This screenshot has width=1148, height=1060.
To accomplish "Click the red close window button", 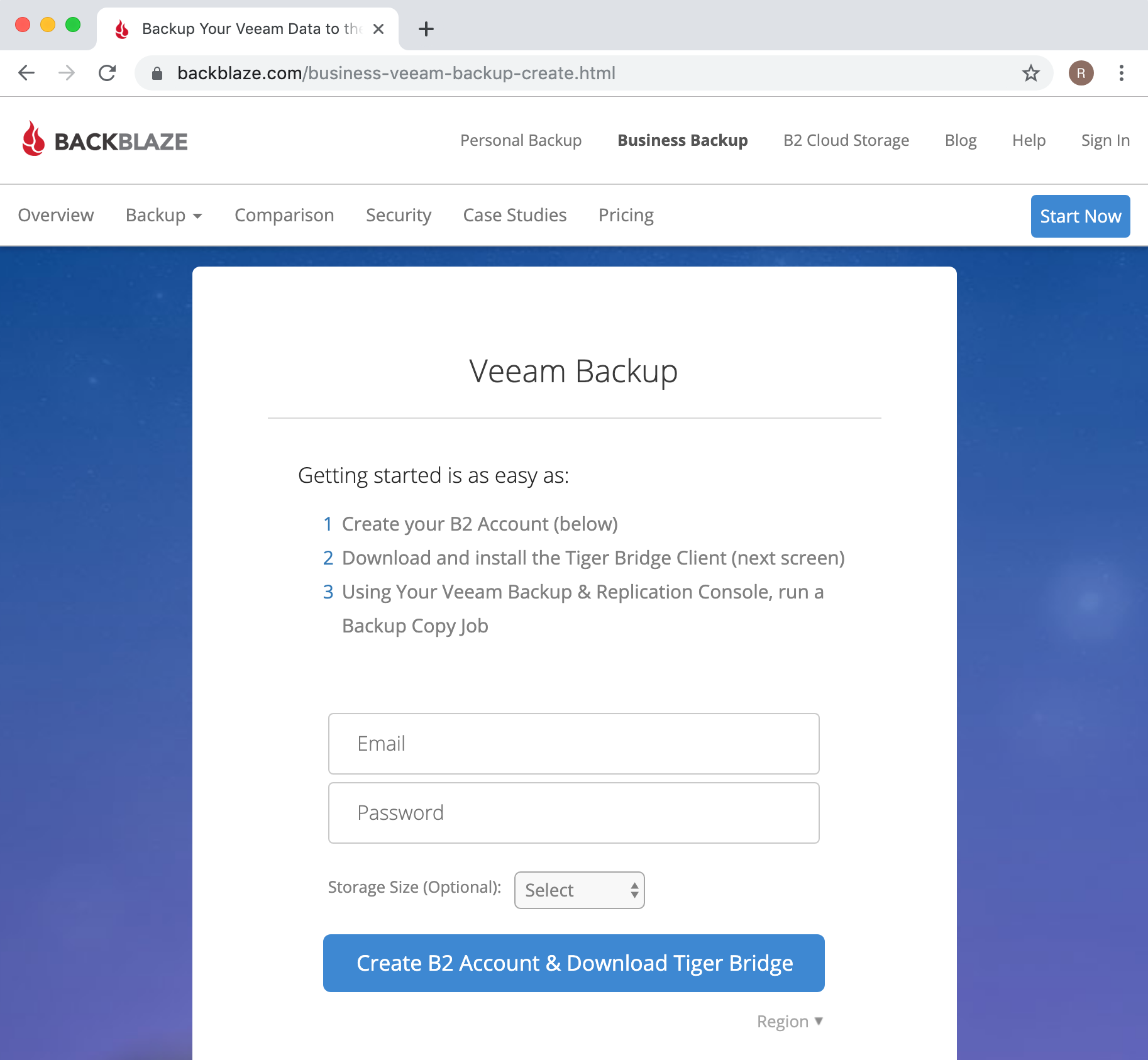I will pyautogui.click(x=23, y=25).
